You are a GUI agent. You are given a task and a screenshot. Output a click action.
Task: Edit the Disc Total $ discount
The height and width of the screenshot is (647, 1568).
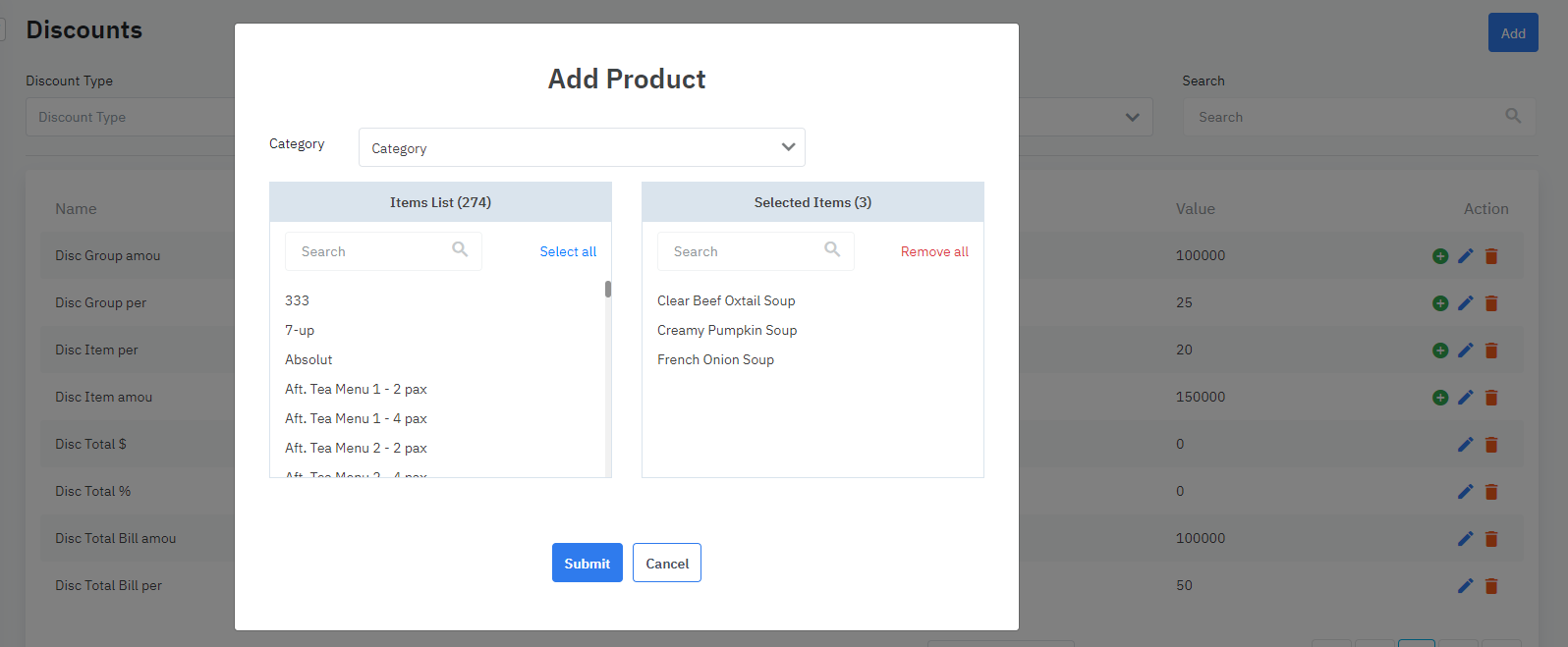point(1465,445)
